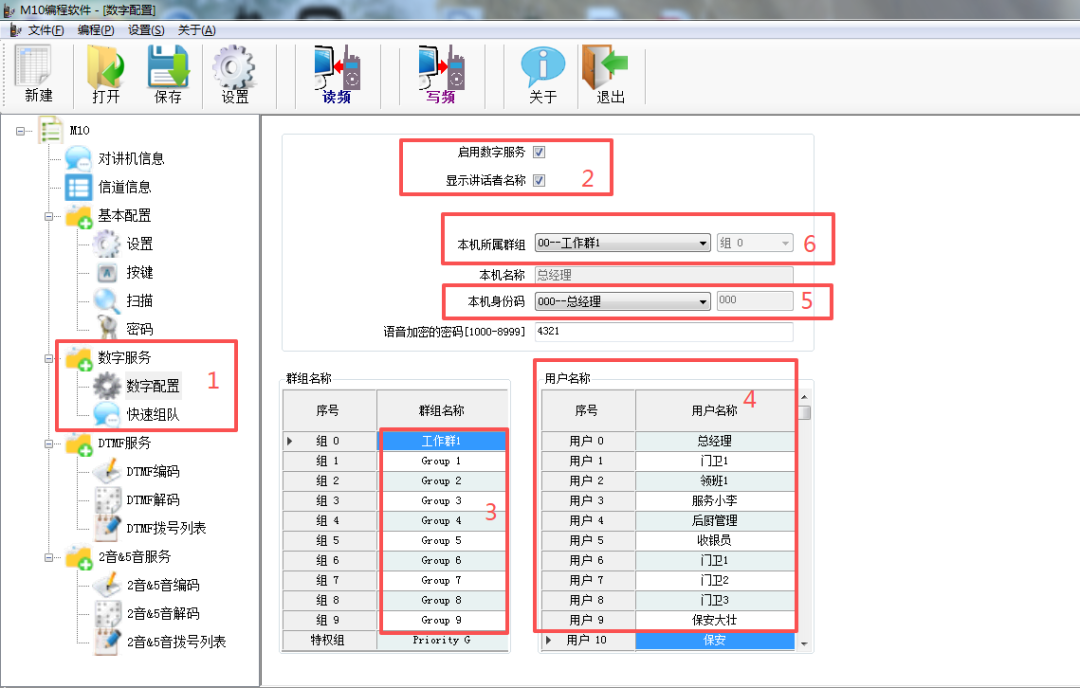
Task: Select the Group 5 name cell
Action: point(442,541)
